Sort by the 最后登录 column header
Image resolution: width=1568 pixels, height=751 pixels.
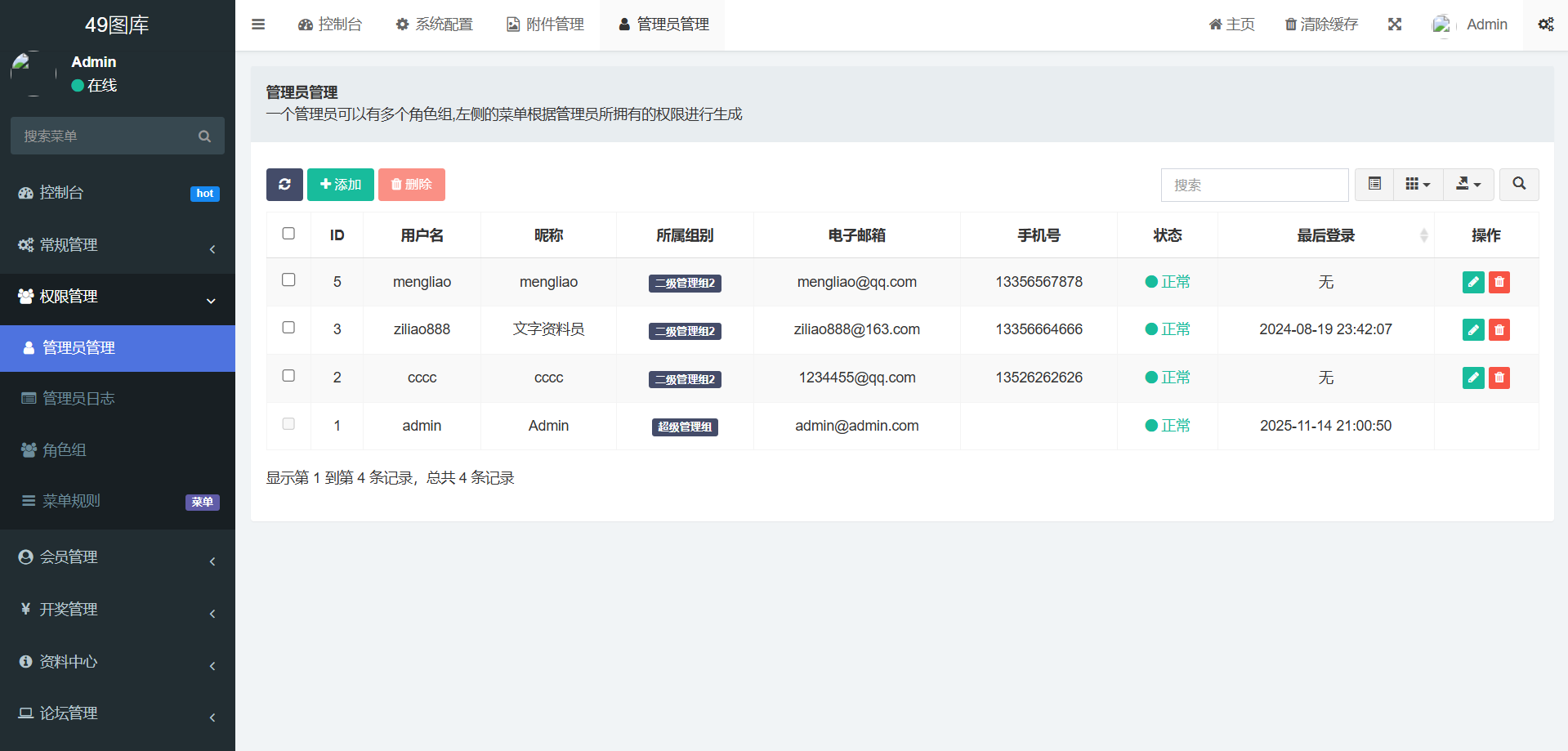[x=1325, y=235]
